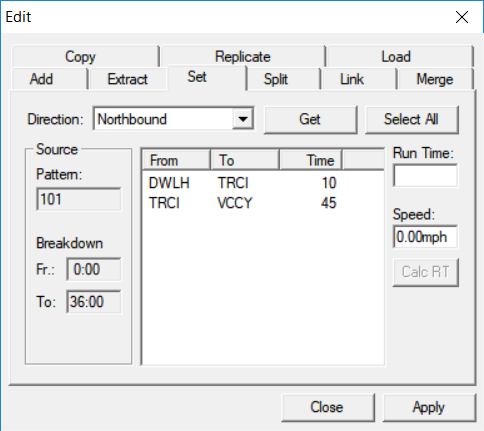Viewport: 484px width, 431px height.
Task: Click the Pattern field showing 101
Action: [x=79, y=199]
